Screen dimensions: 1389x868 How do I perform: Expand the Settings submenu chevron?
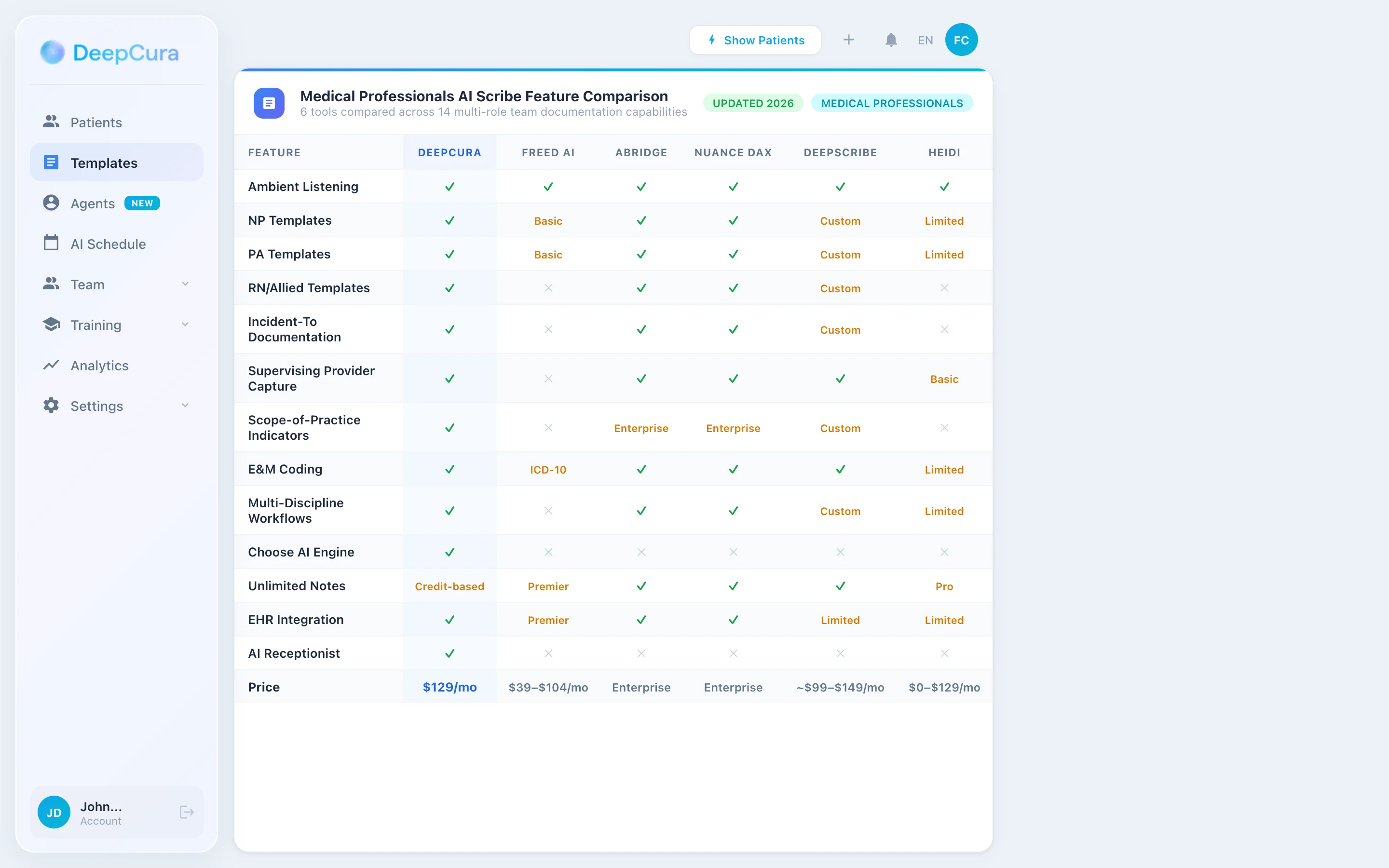[x=185, y=406]
